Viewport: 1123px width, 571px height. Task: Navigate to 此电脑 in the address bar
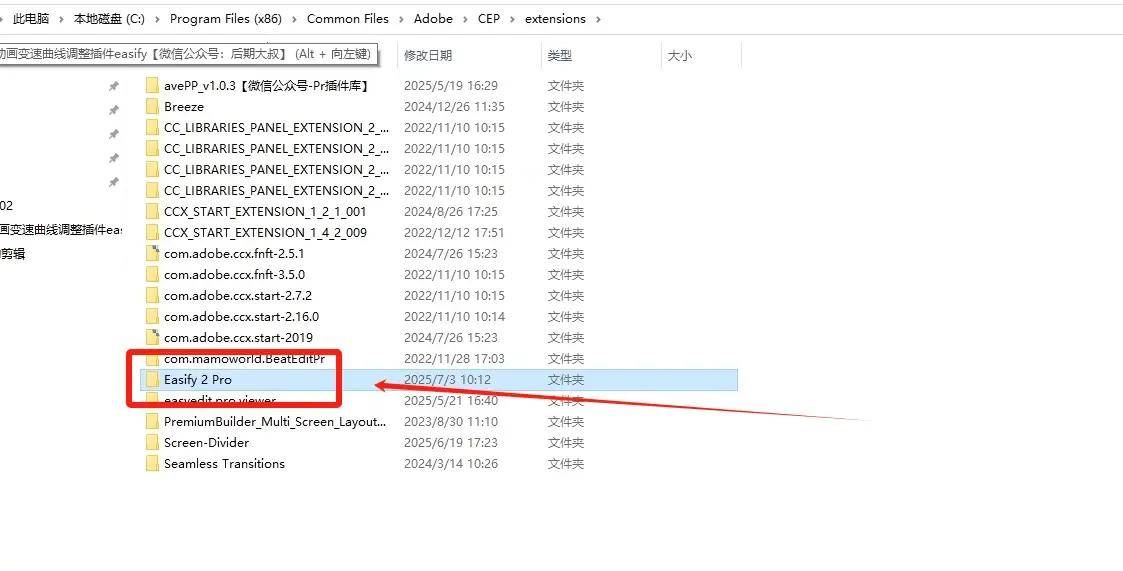pos(31,19)
